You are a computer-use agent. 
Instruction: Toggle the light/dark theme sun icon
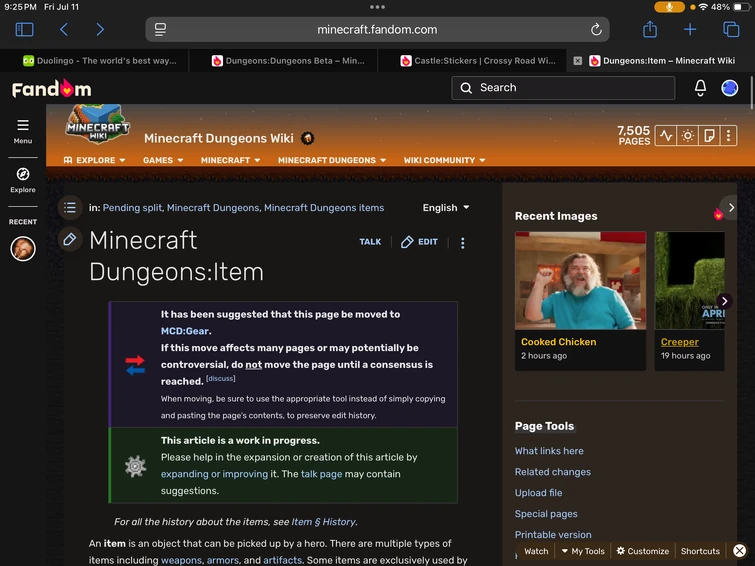tap(688, 135)
